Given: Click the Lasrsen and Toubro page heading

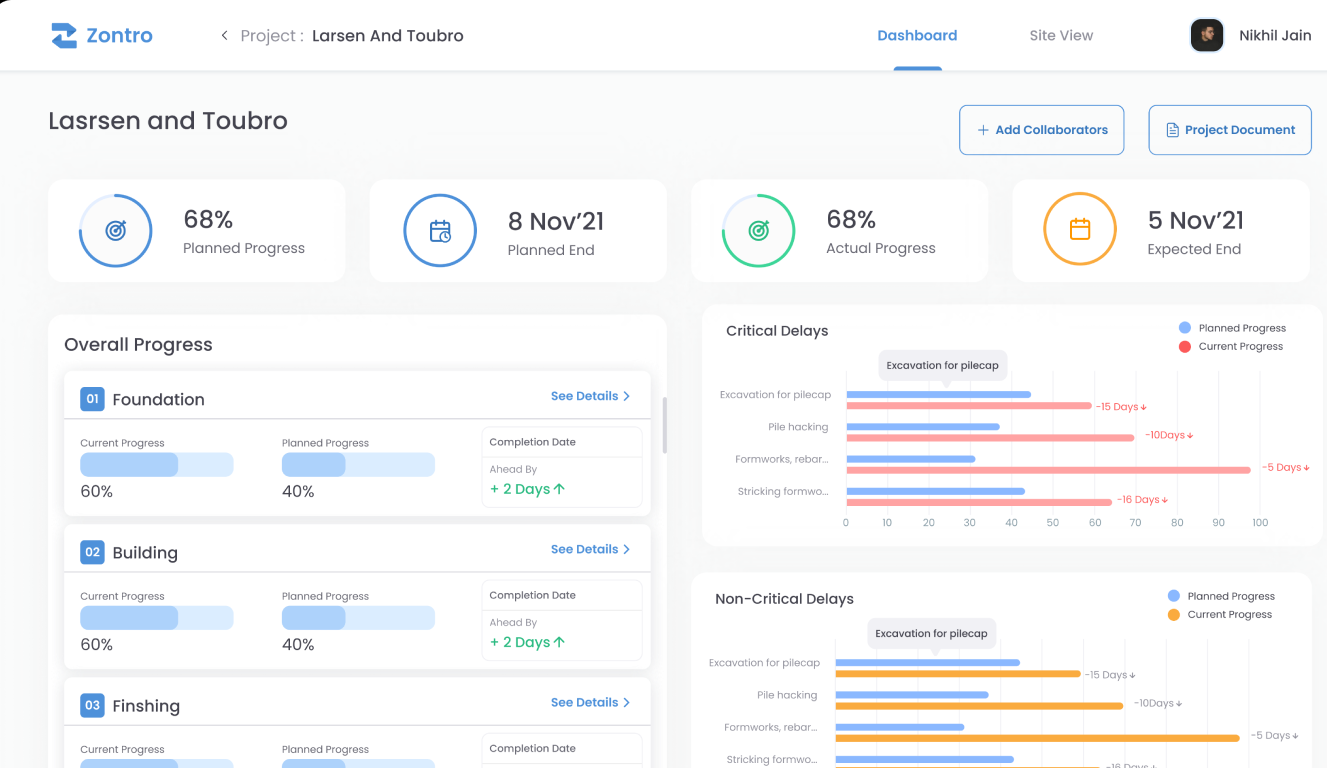Looking at the screenshot, I should pos(168,121).
